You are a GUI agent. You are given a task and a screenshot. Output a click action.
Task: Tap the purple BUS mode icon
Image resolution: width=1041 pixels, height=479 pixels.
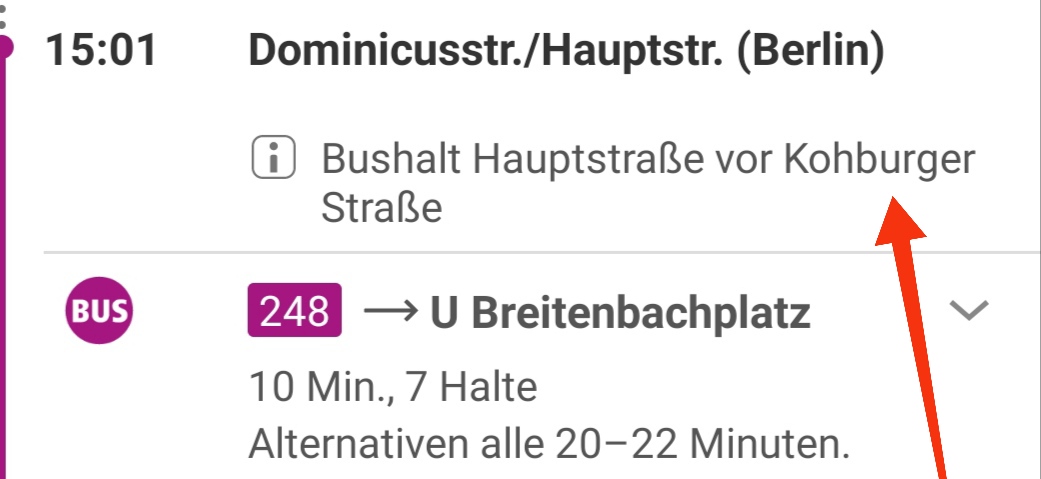pyautogui.click(x=100, y=313)
